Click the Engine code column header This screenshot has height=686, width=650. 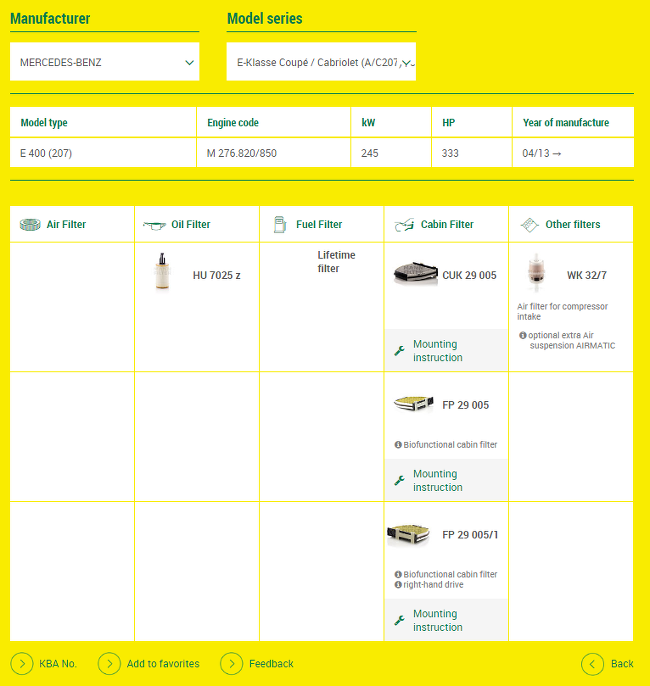click(273, 122)
